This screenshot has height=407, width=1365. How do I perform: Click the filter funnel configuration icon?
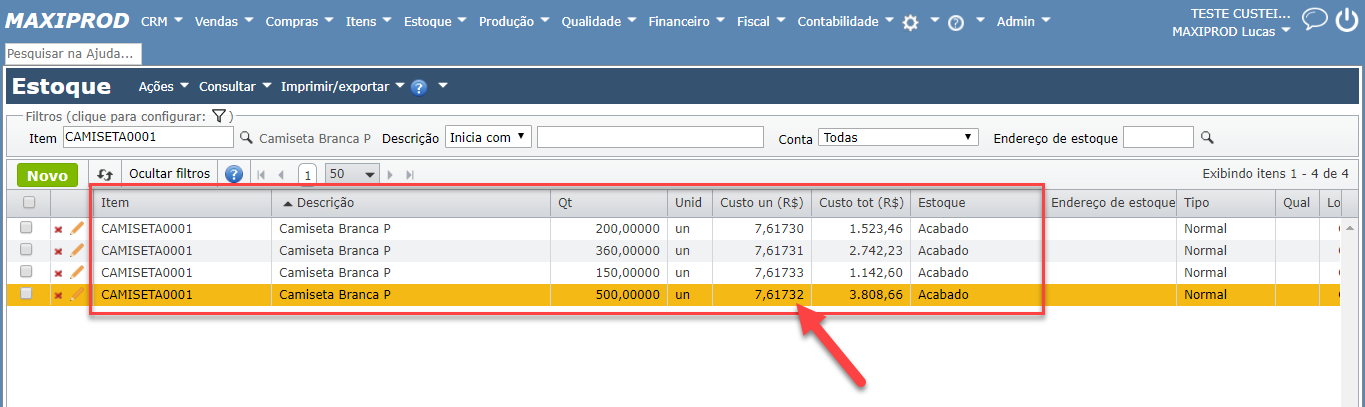(x=220, y=116)
